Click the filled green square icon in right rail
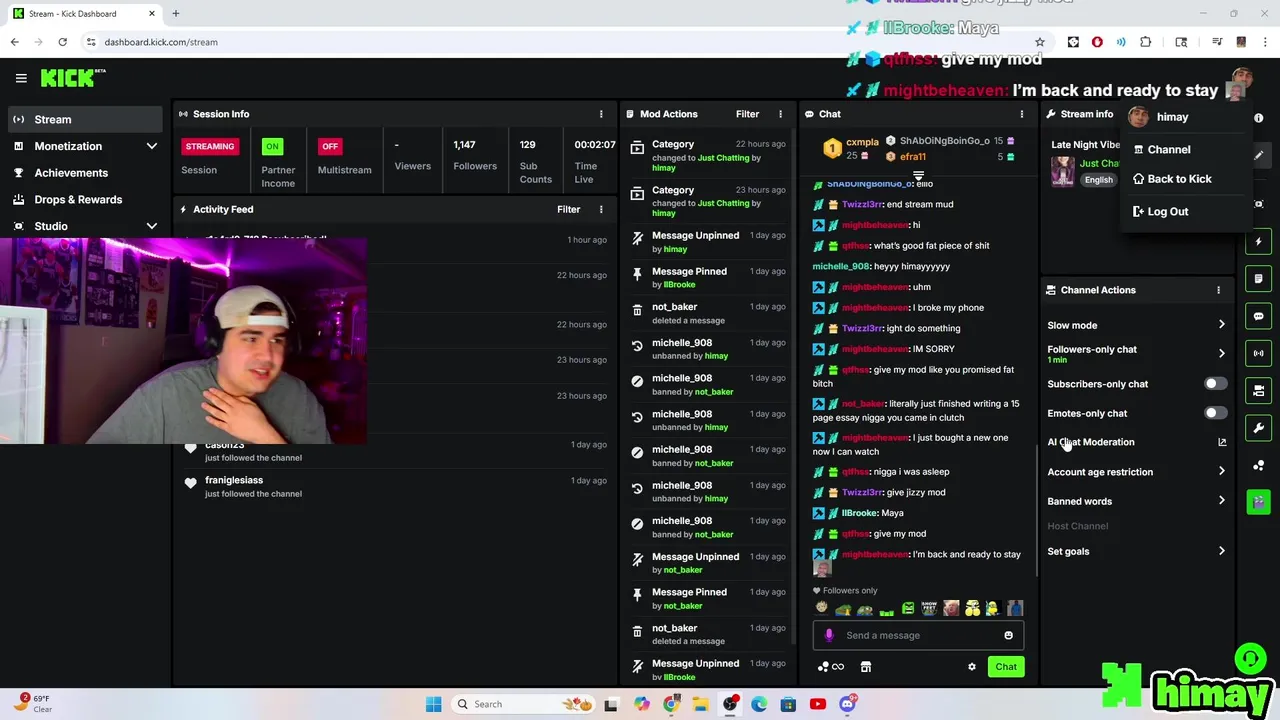This screenshot has height=720, width=1280. (1259, 502)
